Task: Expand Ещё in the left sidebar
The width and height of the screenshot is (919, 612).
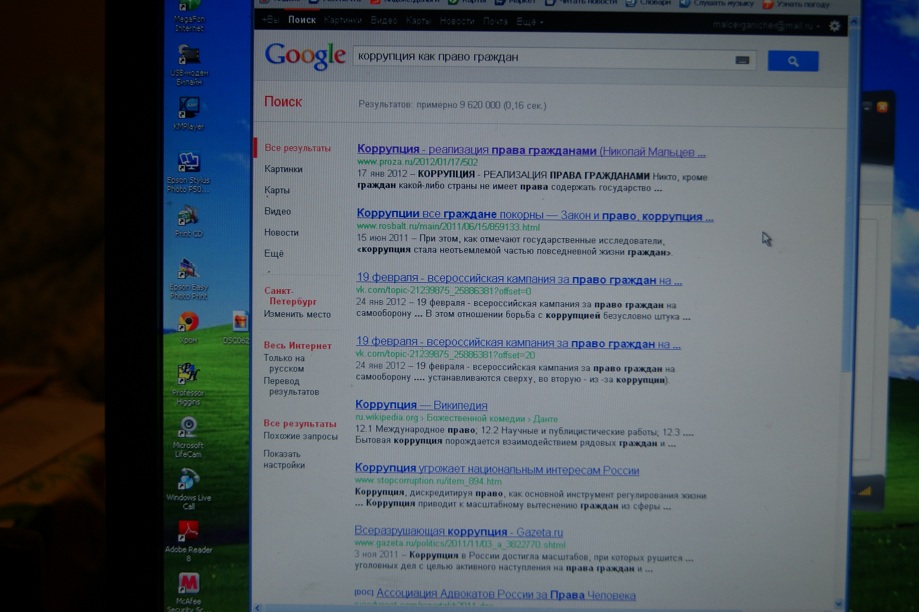Action: tap(274, 253)
